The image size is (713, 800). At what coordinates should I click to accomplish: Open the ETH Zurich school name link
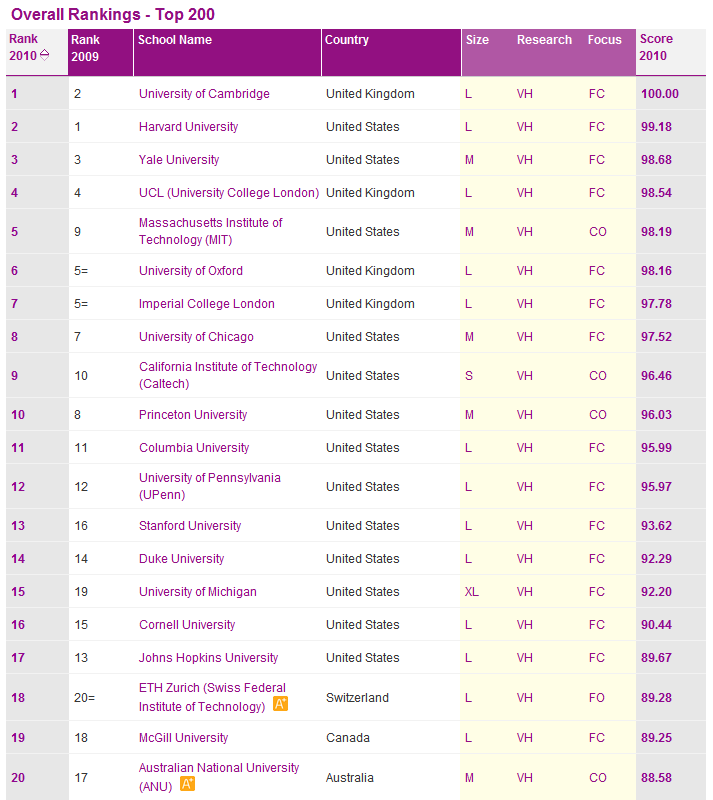click(212, 697)
